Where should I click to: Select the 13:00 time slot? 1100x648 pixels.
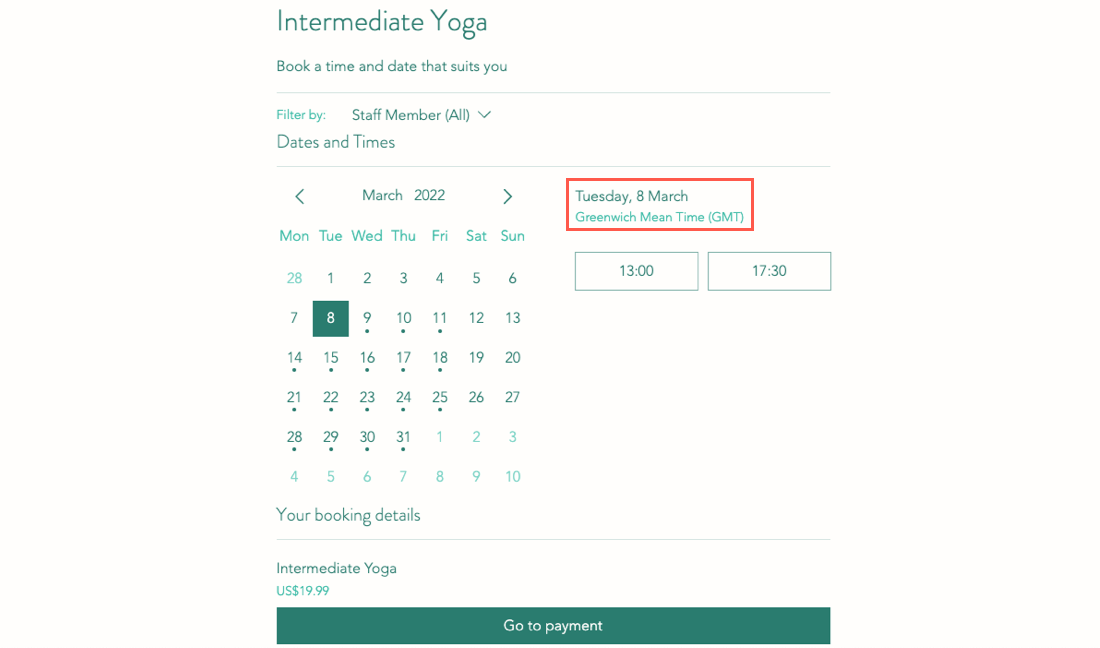point(636,271)
